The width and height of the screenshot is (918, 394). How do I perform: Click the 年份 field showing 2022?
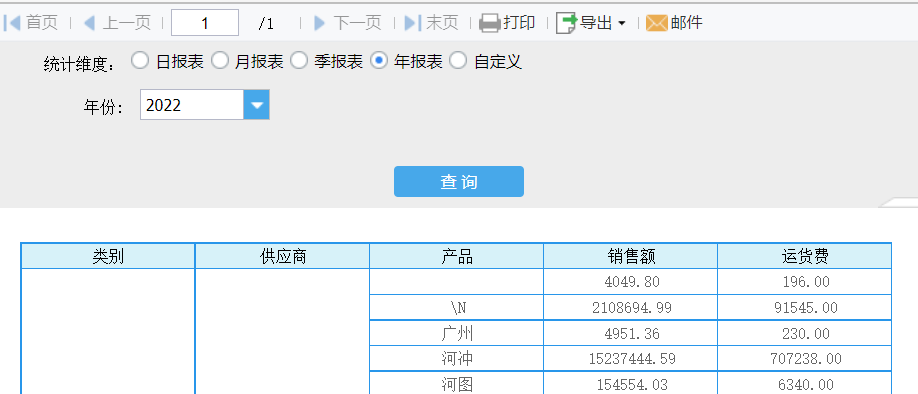[x=192, y=105]
